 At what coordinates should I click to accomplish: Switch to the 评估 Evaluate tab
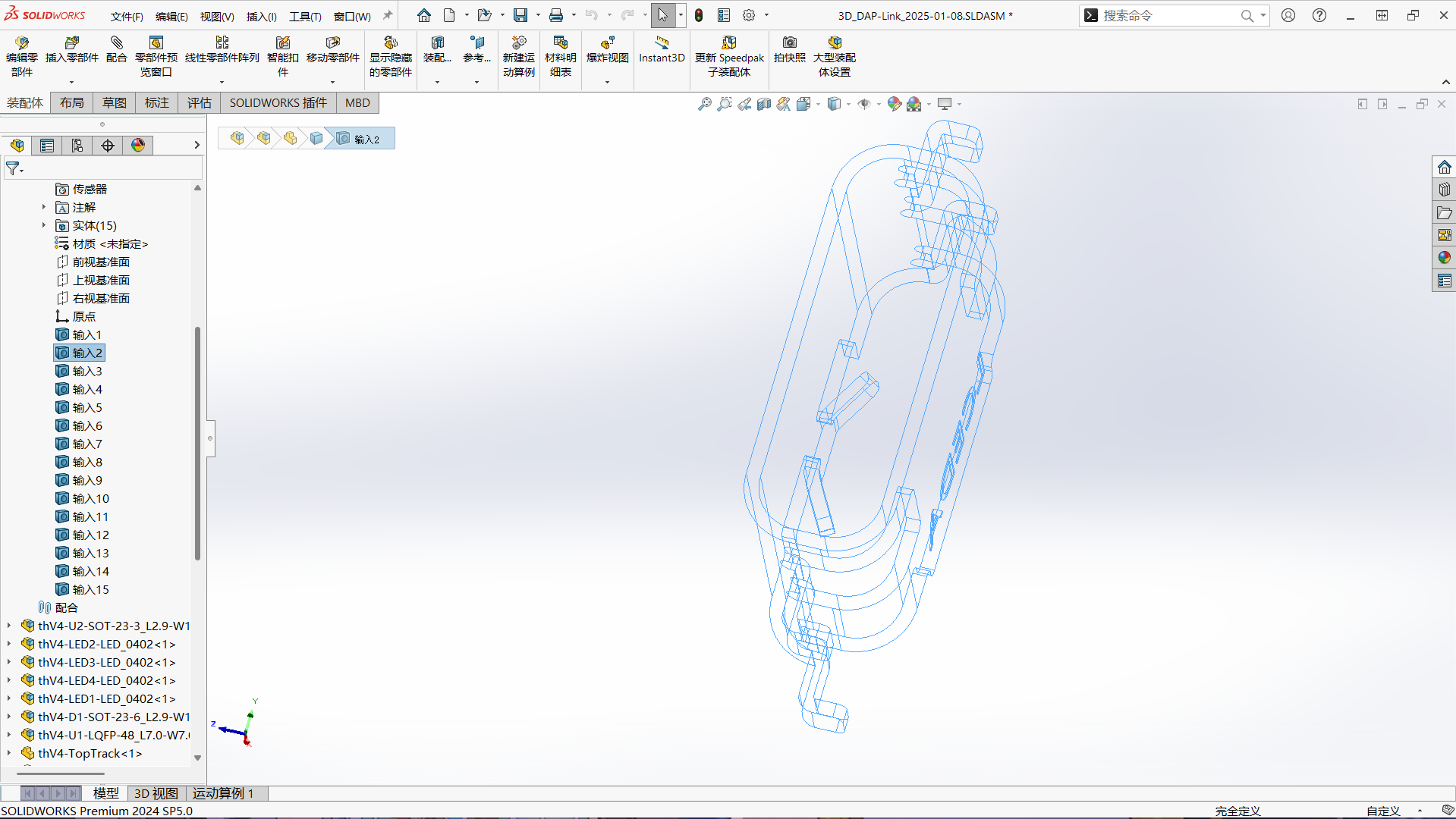point(199,103)
